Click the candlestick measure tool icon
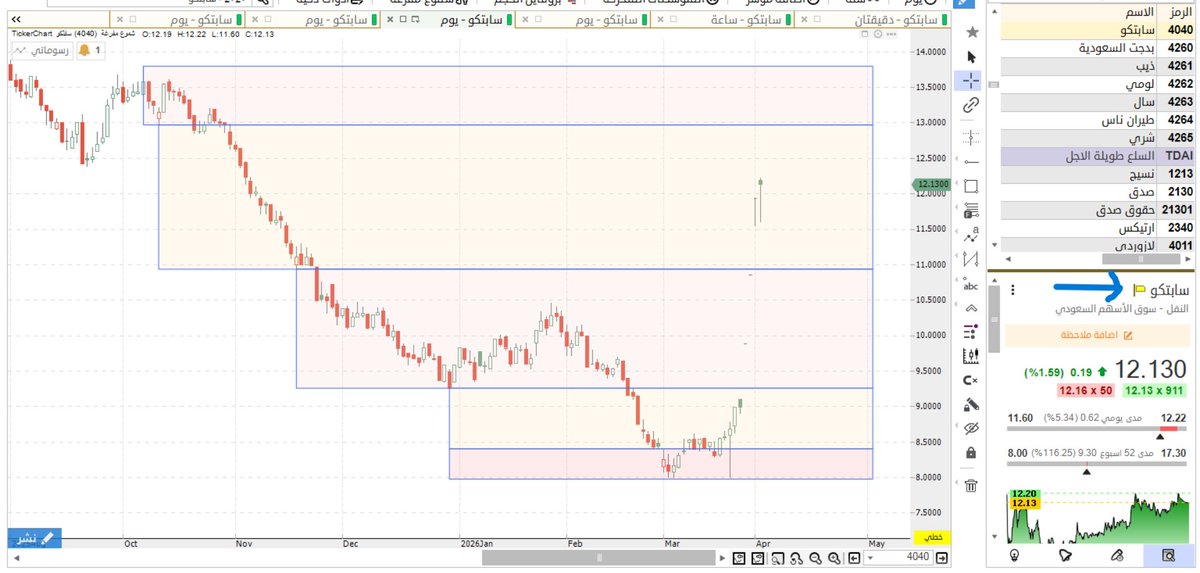 click(971, 356)
